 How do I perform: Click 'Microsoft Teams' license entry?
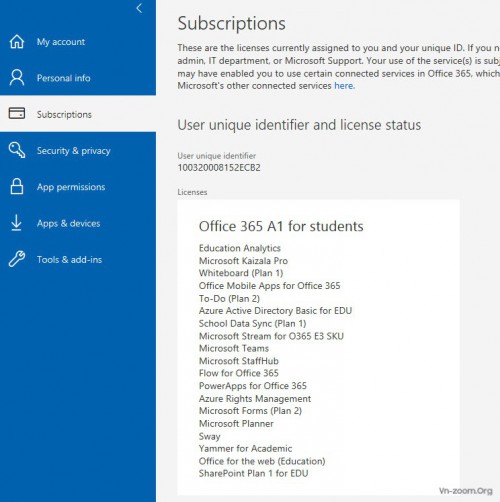coord(234,348)
